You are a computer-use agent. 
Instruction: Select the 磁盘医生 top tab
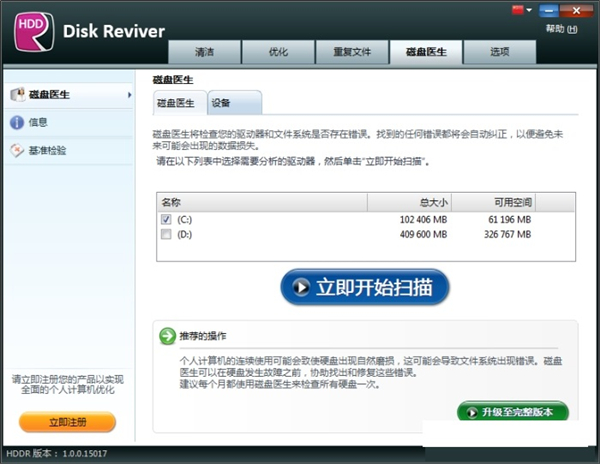[426, 52]
